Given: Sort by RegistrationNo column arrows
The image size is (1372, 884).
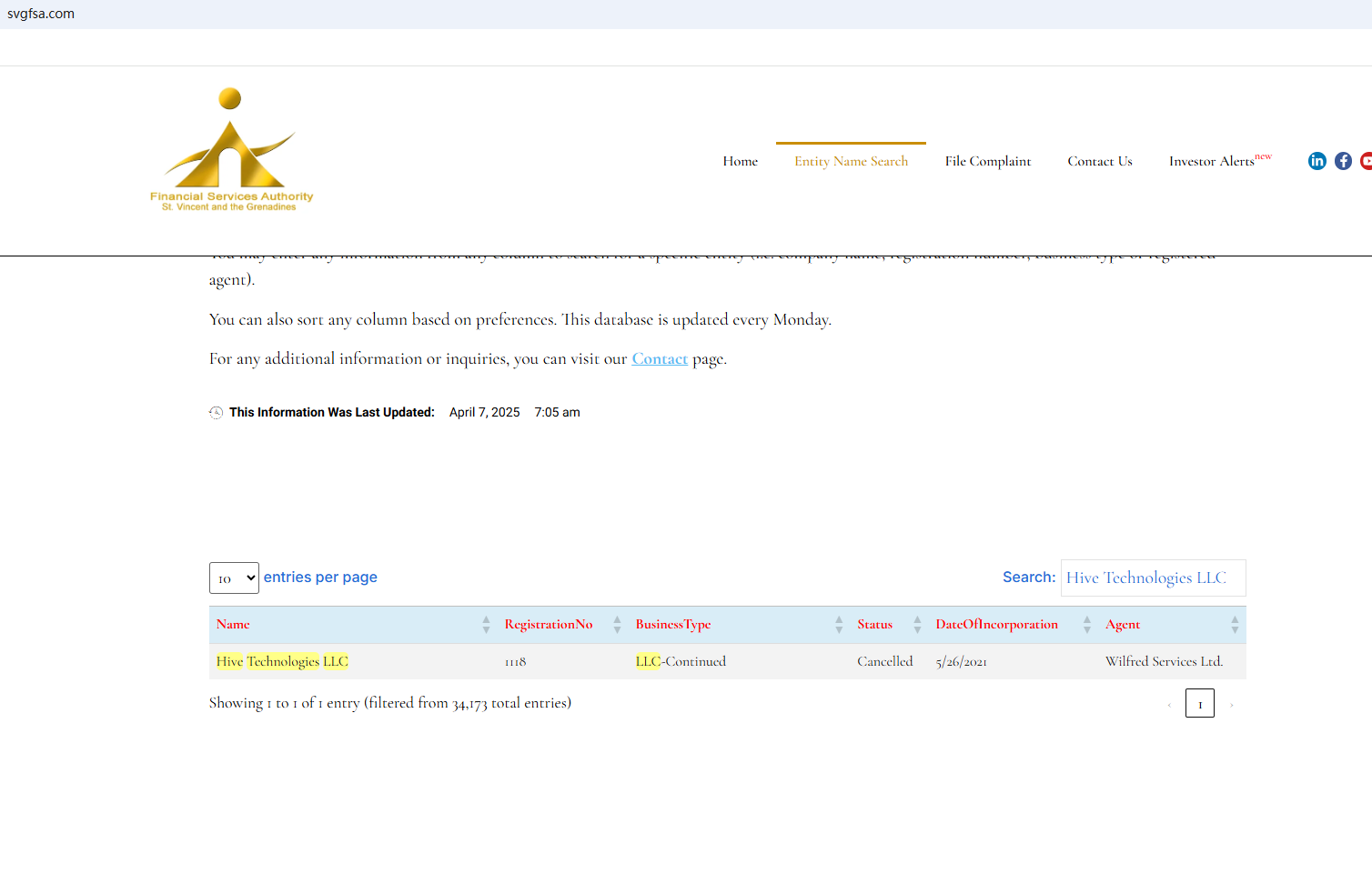Looking at the screenshot, I should 617,625.
